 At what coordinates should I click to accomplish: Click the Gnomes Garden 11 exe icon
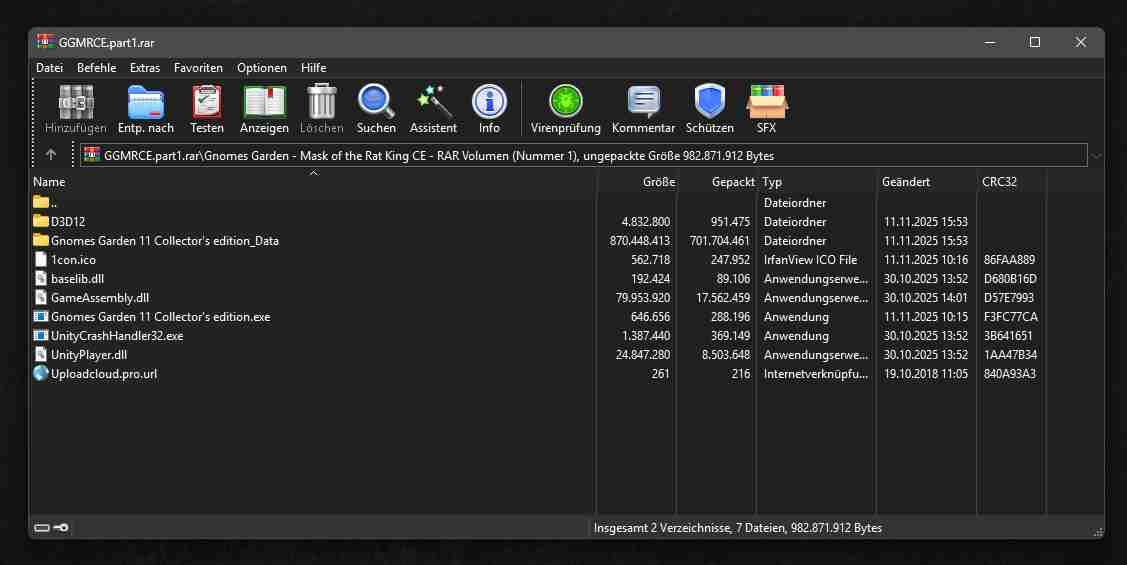(41, 316)
